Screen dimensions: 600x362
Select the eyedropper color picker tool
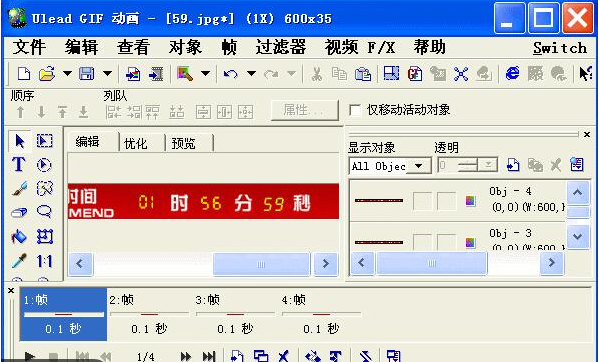pos(19,261)
